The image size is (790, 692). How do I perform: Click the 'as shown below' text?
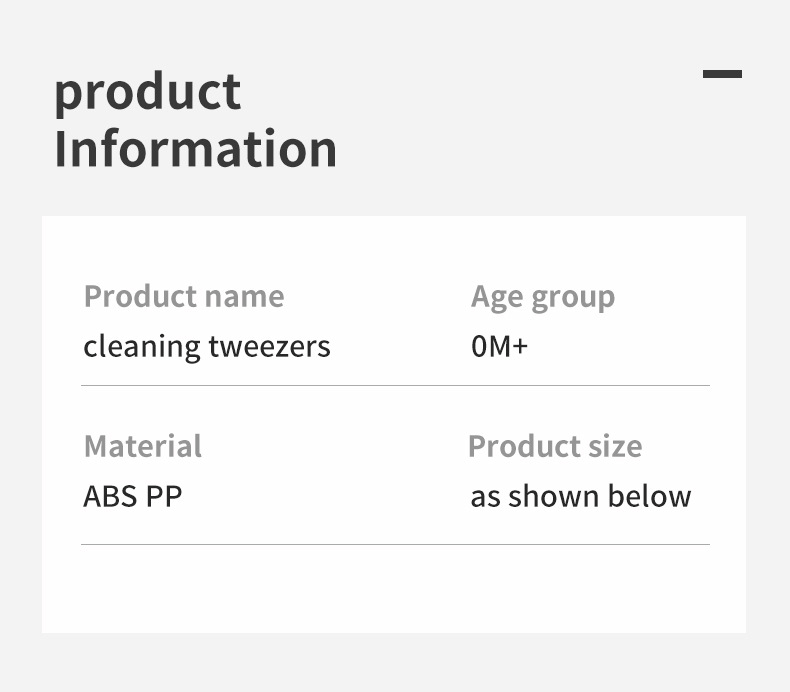tap(580, 496)
